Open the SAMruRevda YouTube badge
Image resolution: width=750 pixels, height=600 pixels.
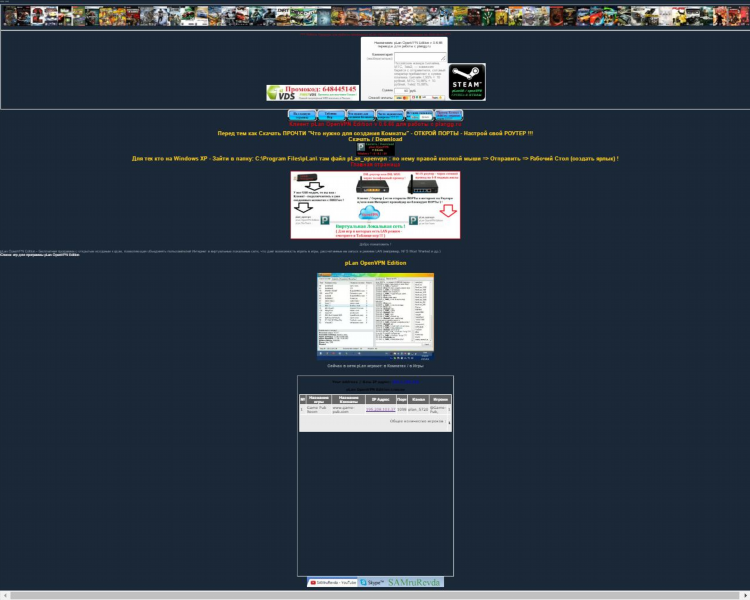332,582
